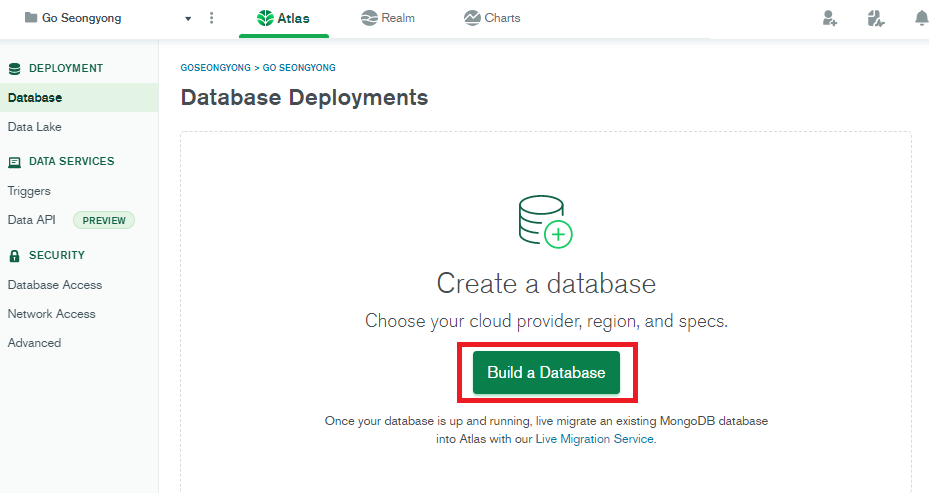Click the invite user icon

pos(829,18)
